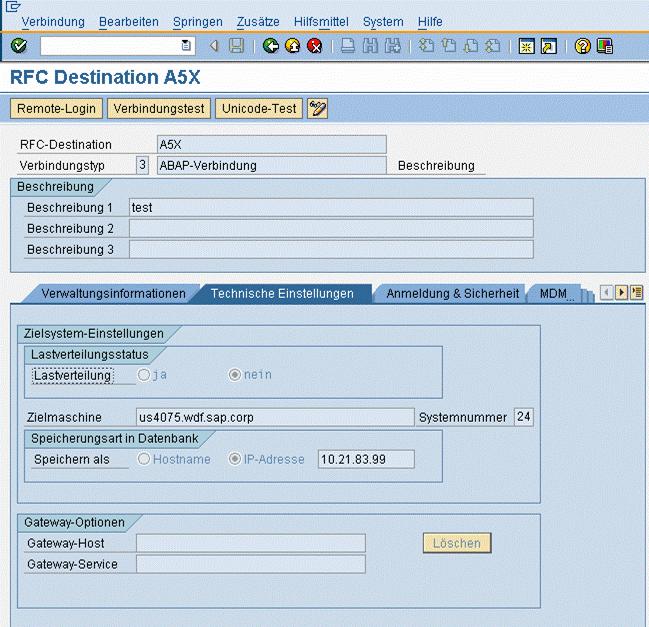Click the green Back arrow icon
This screenshot has width=649, height=627.
click(x=271, y=46)
